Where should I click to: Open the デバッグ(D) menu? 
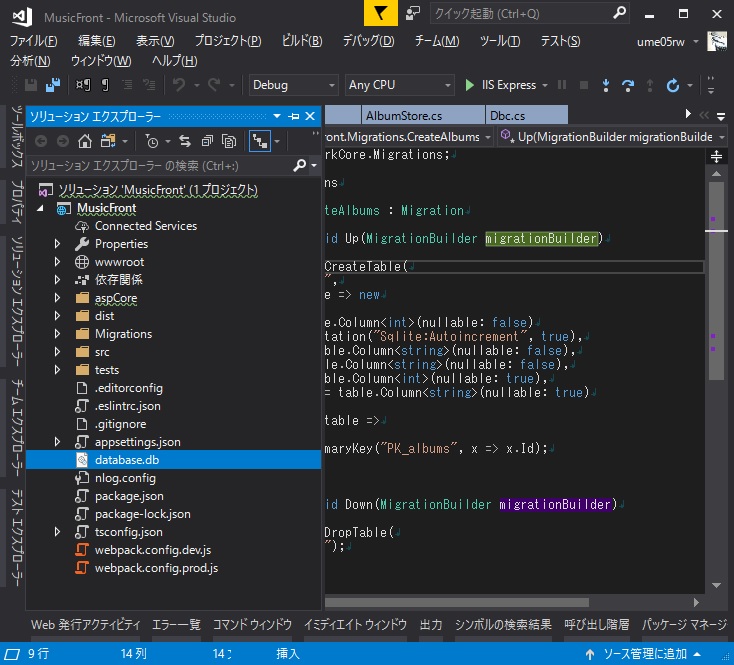coord(368,41)
